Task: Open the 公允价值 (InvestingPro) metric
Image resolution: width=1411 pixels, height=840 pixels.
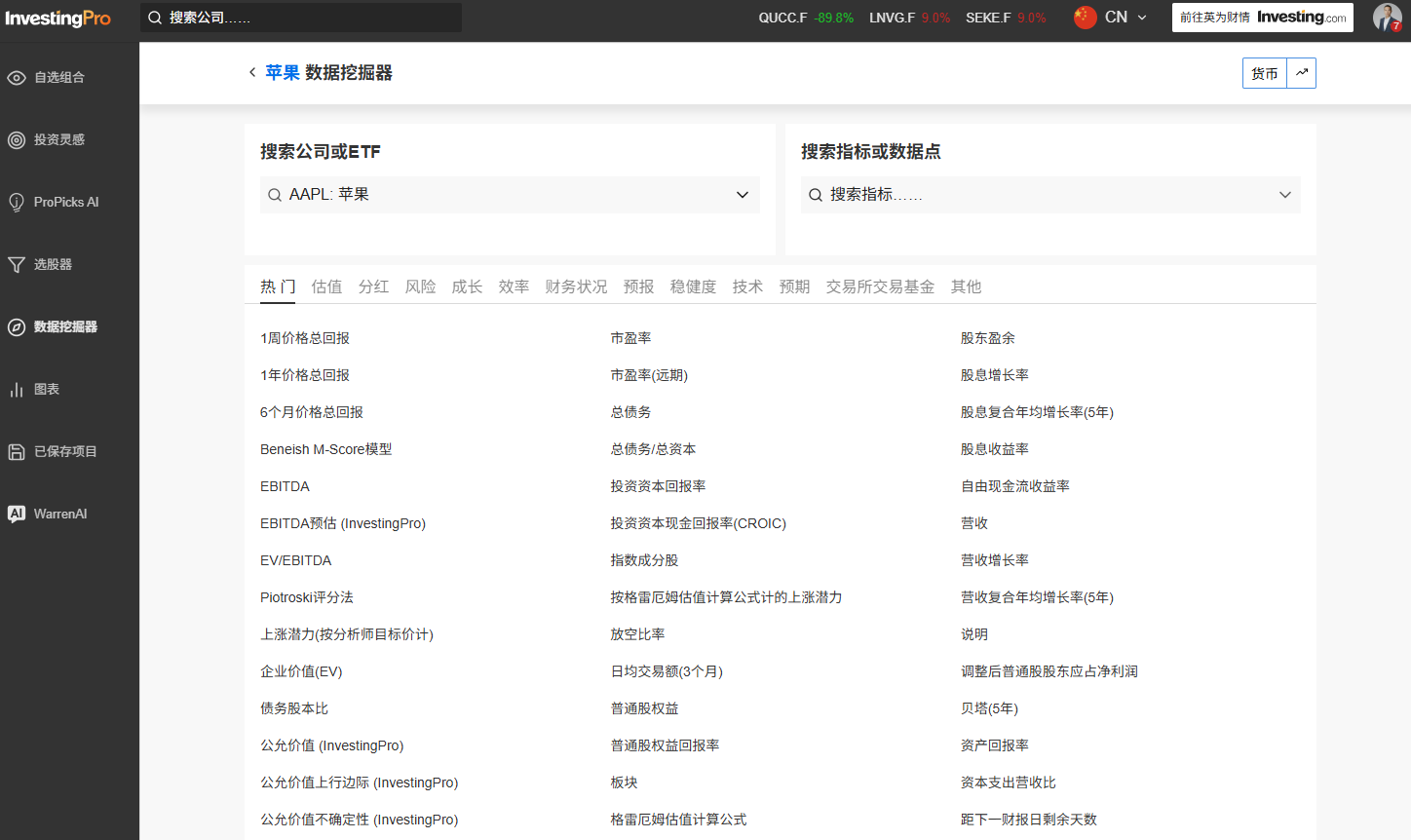Action: click(x=332, y=745)
